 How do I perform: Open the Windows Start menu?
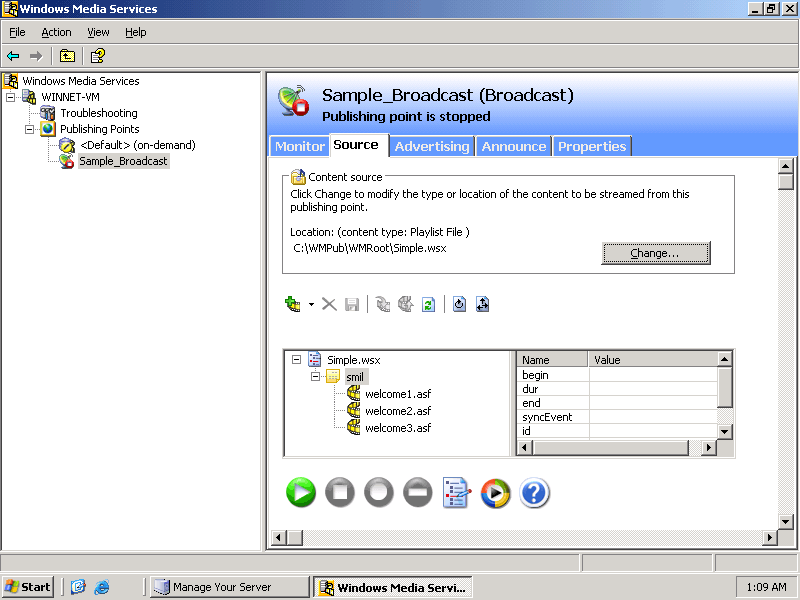coord(28,587)
